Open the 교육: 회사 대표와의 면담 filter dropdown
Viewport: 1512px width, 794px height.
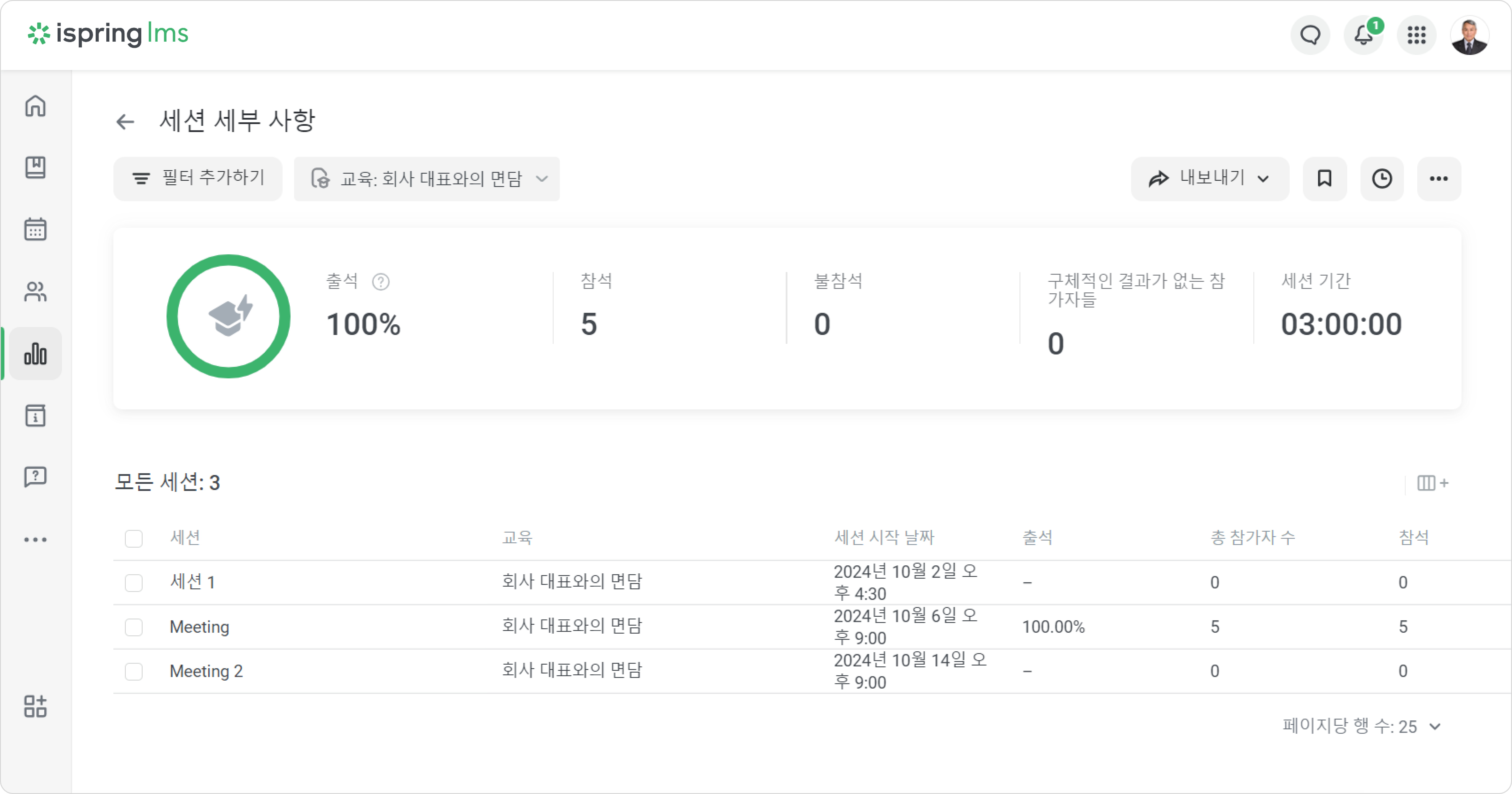(427, 179)
